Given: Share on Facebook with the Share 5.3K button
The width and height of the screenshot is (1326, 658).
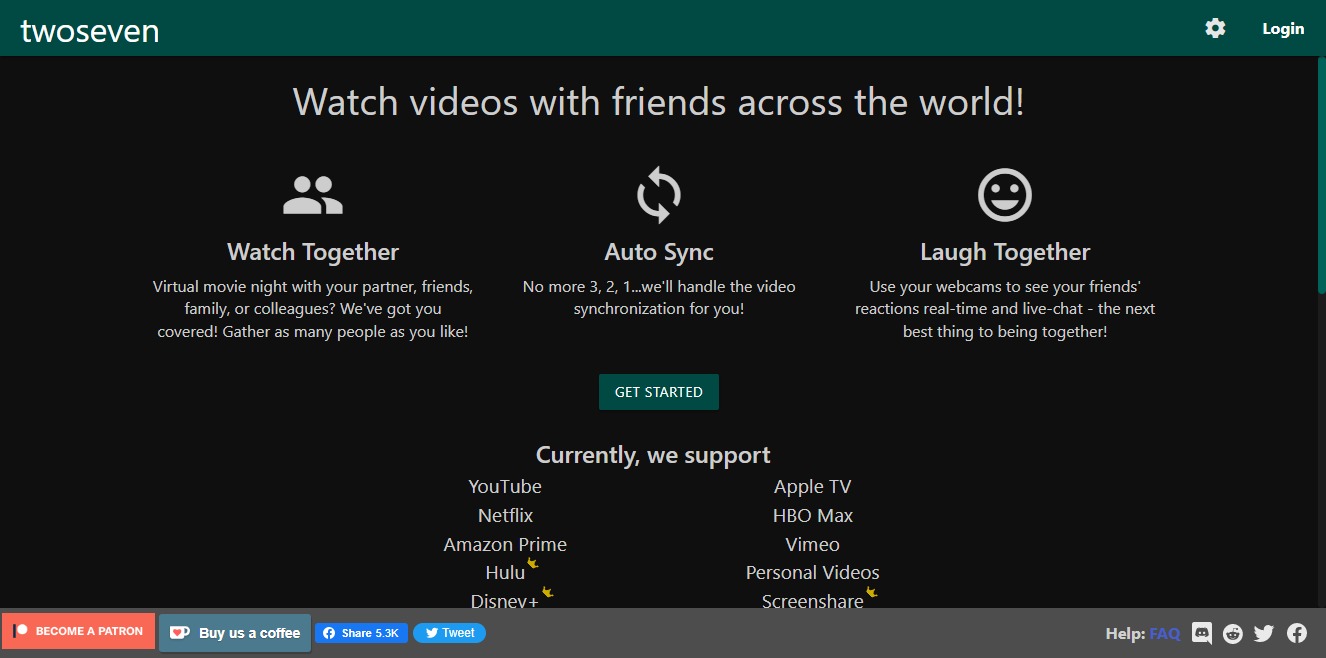Looking at the screenshot, I should click(x=361, y=633).
